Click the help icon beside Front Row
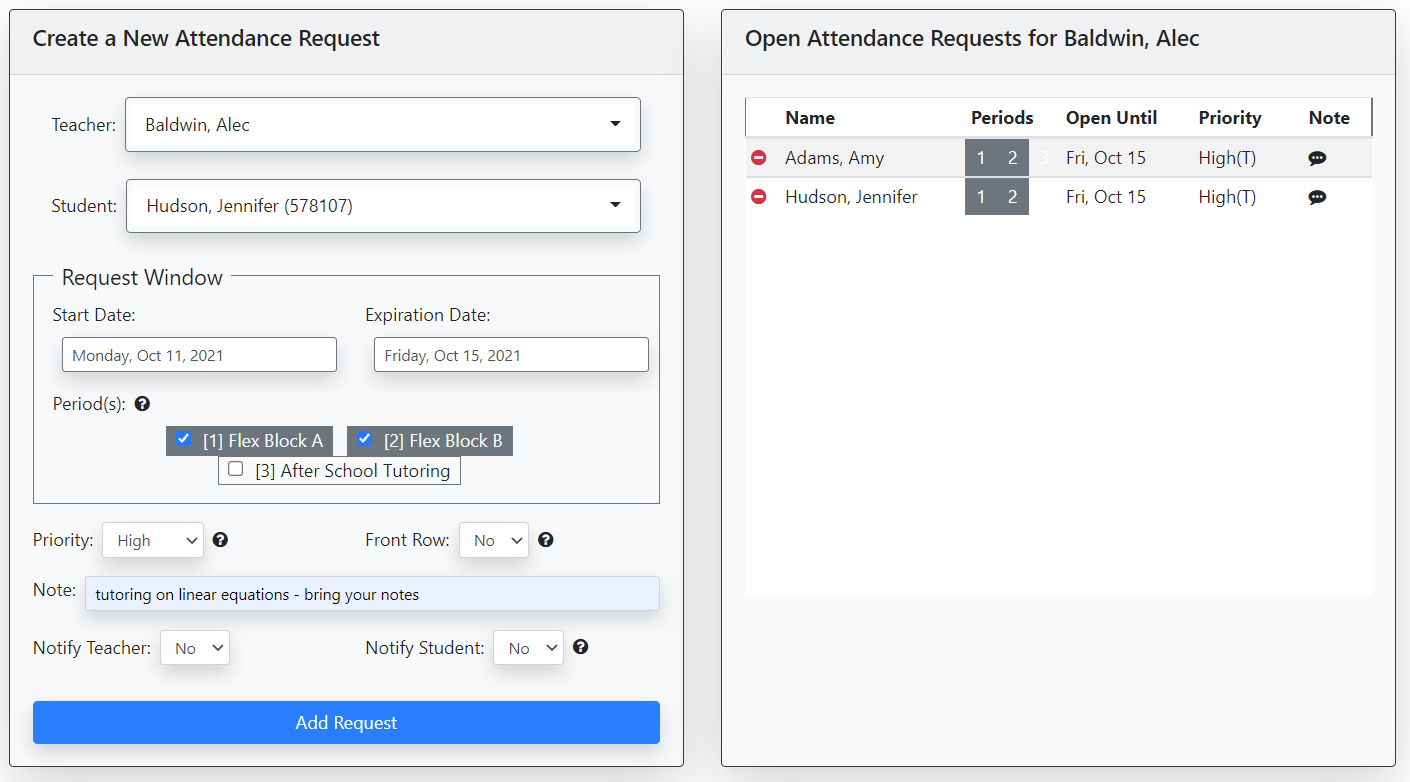The width and height of the screenshot is (1410, 782). pyautogui.click(x=546, y=539)
